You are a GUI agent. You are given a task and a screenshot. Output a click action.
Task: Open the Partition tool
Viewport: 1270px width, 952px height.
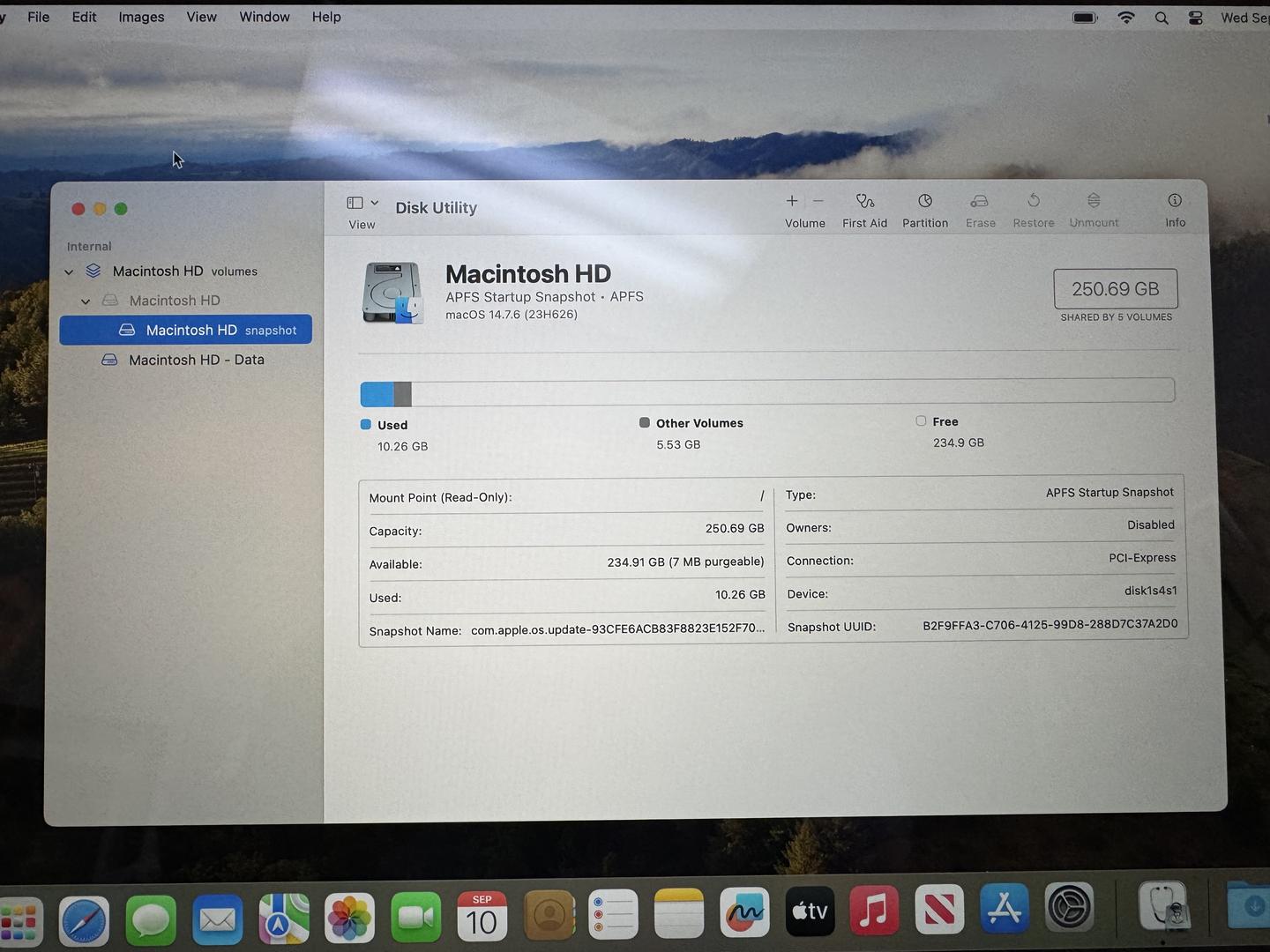click(x=925, y=201)
